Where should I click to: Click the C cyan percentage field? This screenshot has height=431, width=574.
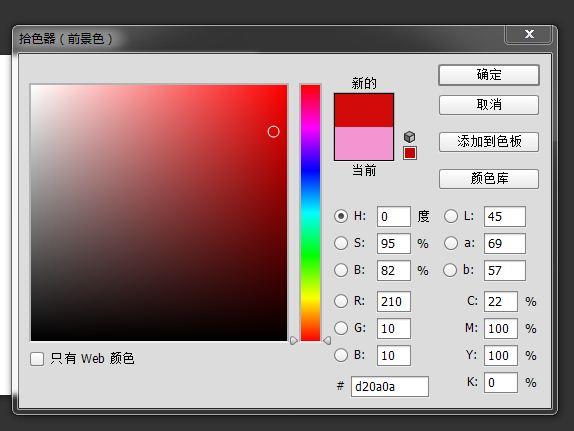pyautogui.click(x=500, y=301)
